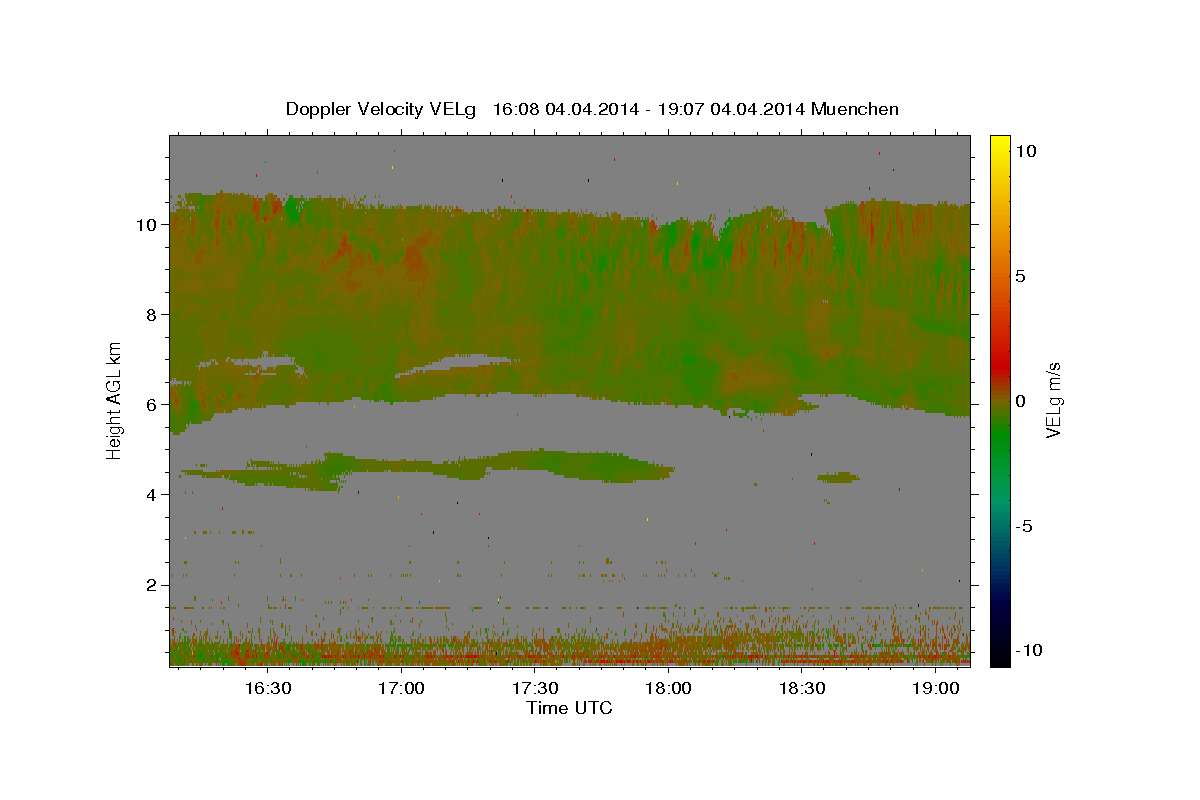
Task: Click the colorbar value 0 label
Action: (x=1021, y=400)
